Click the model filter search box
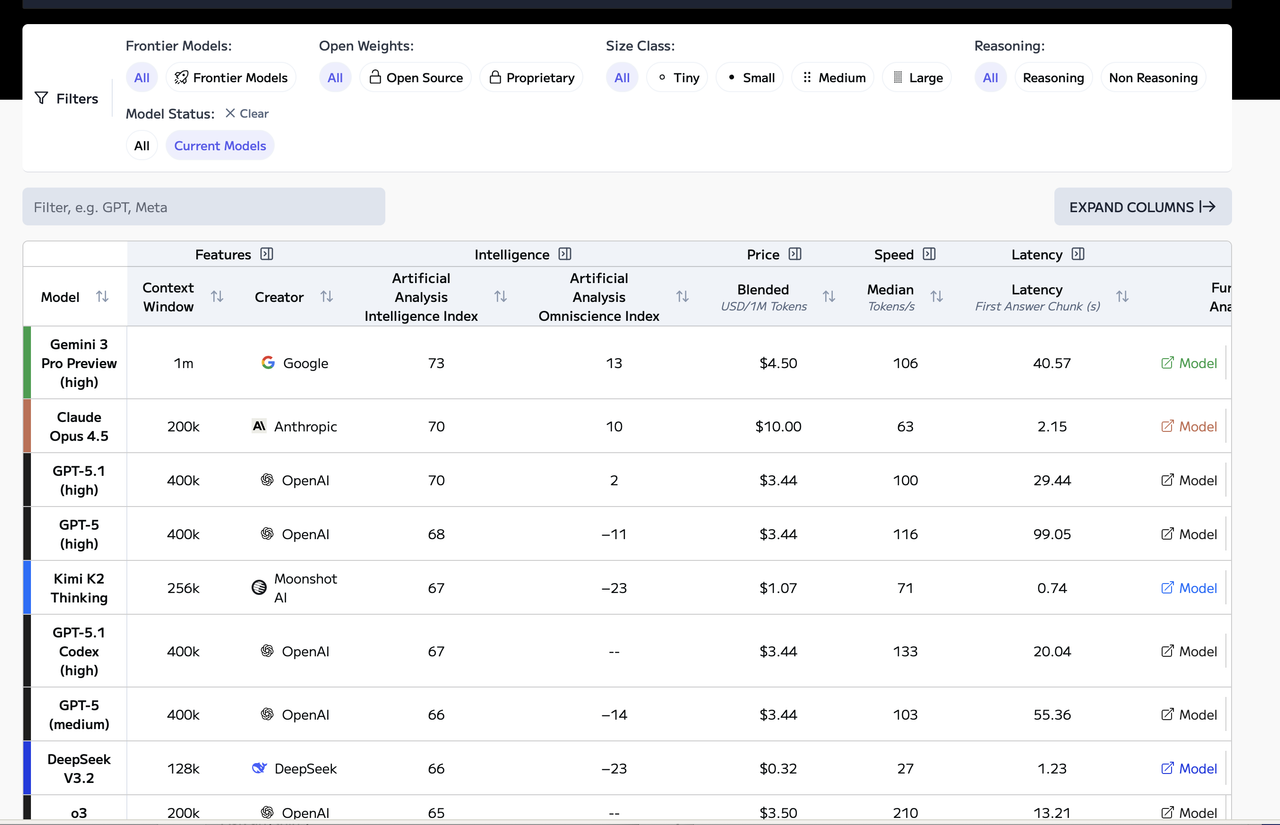 203,206
